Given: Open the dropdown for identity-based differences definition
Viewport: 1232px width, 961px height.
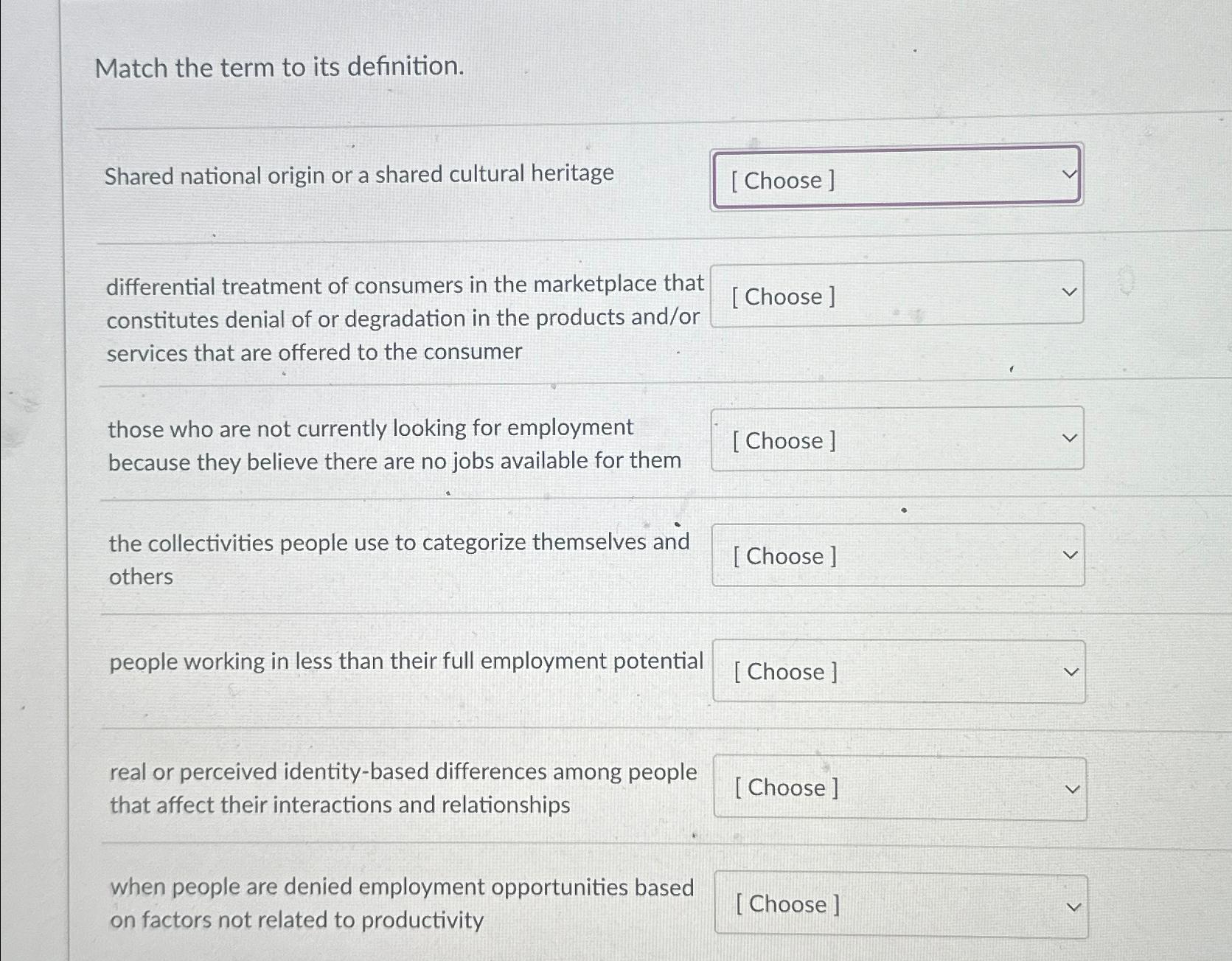Looking at the screenshot, I should pyautogui.click(x=898, y=787).
